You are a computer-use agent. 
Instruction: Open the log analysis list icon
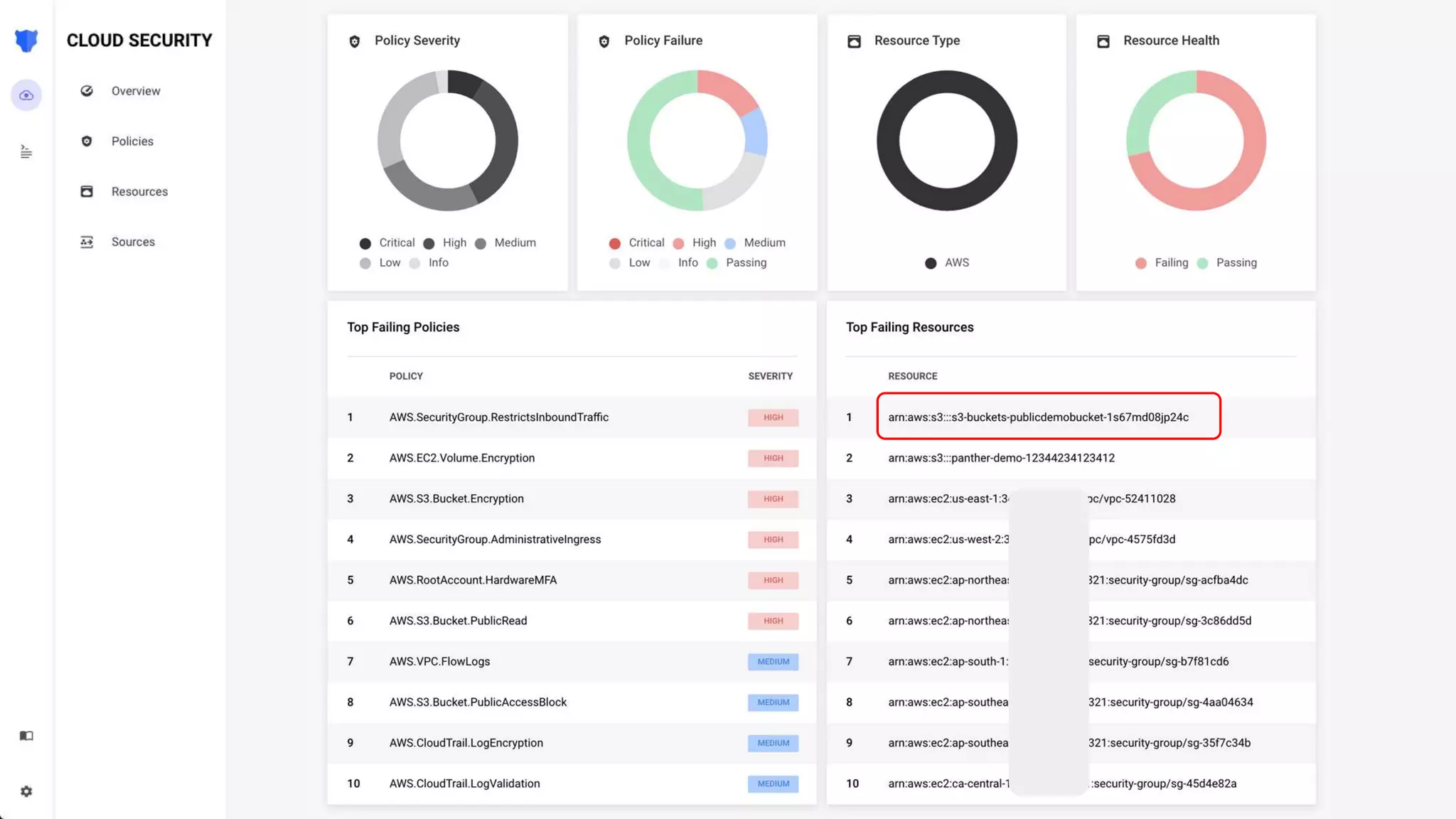pyautogui.click(x=26, y=151)
